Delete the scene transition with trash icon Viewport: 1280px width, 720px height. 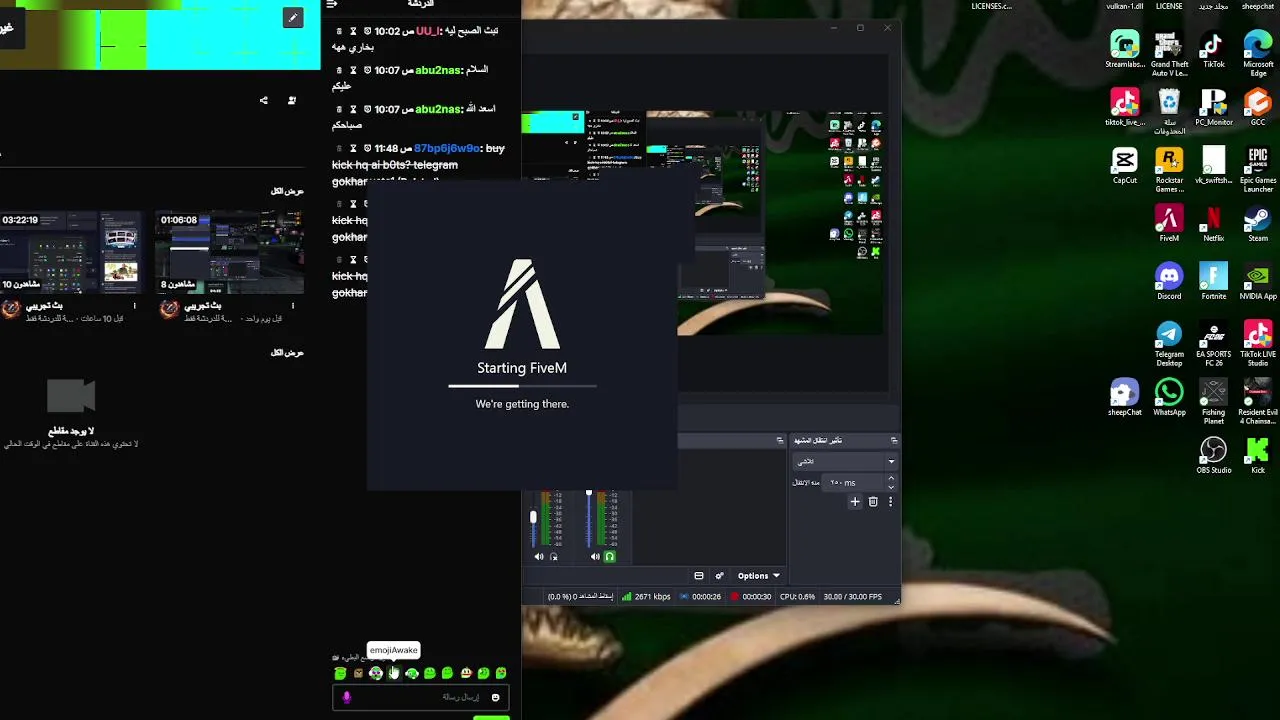[873, 502]
